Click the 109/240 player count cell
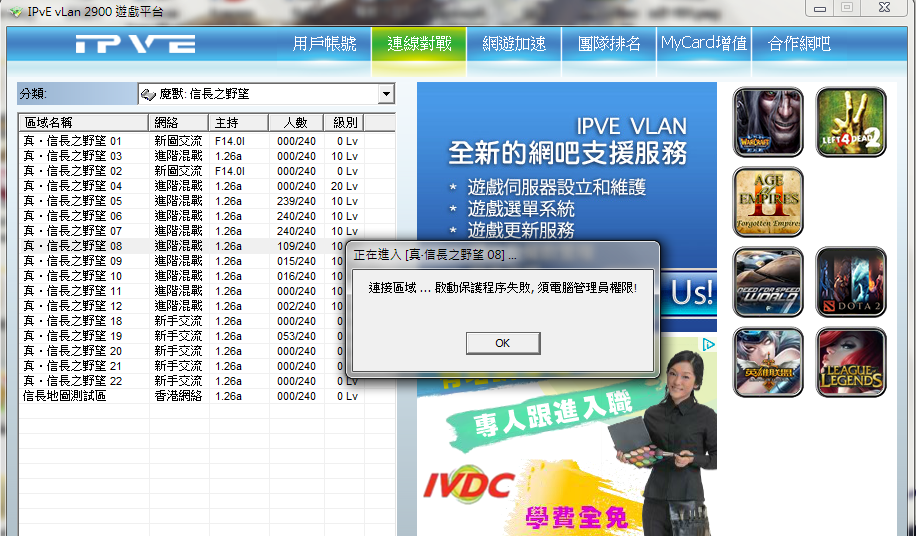This screenshot has width=916, height=536. [x=296, y=246]
